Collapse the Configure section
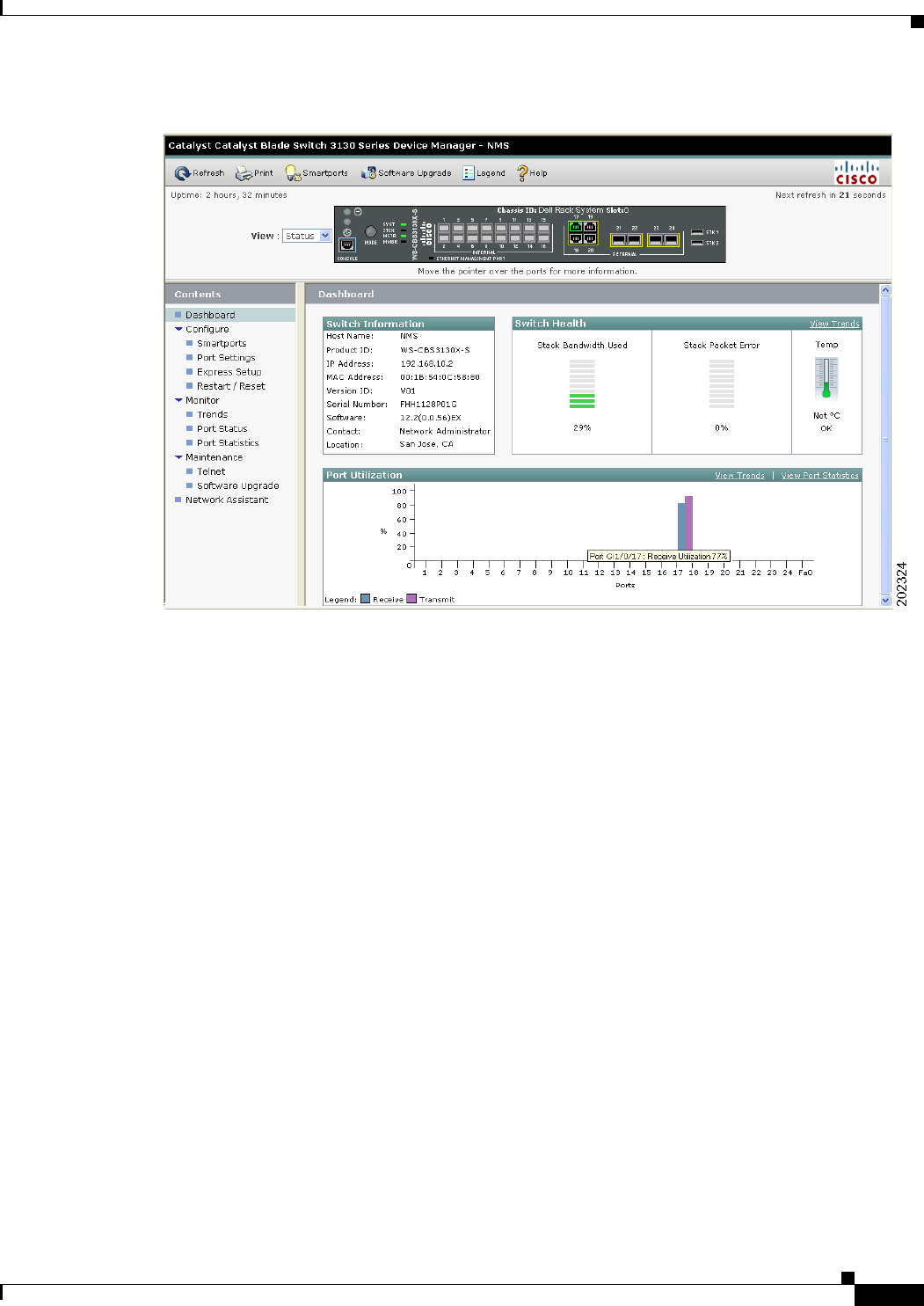Screen dimensions: 924x1306 point(178,329)
